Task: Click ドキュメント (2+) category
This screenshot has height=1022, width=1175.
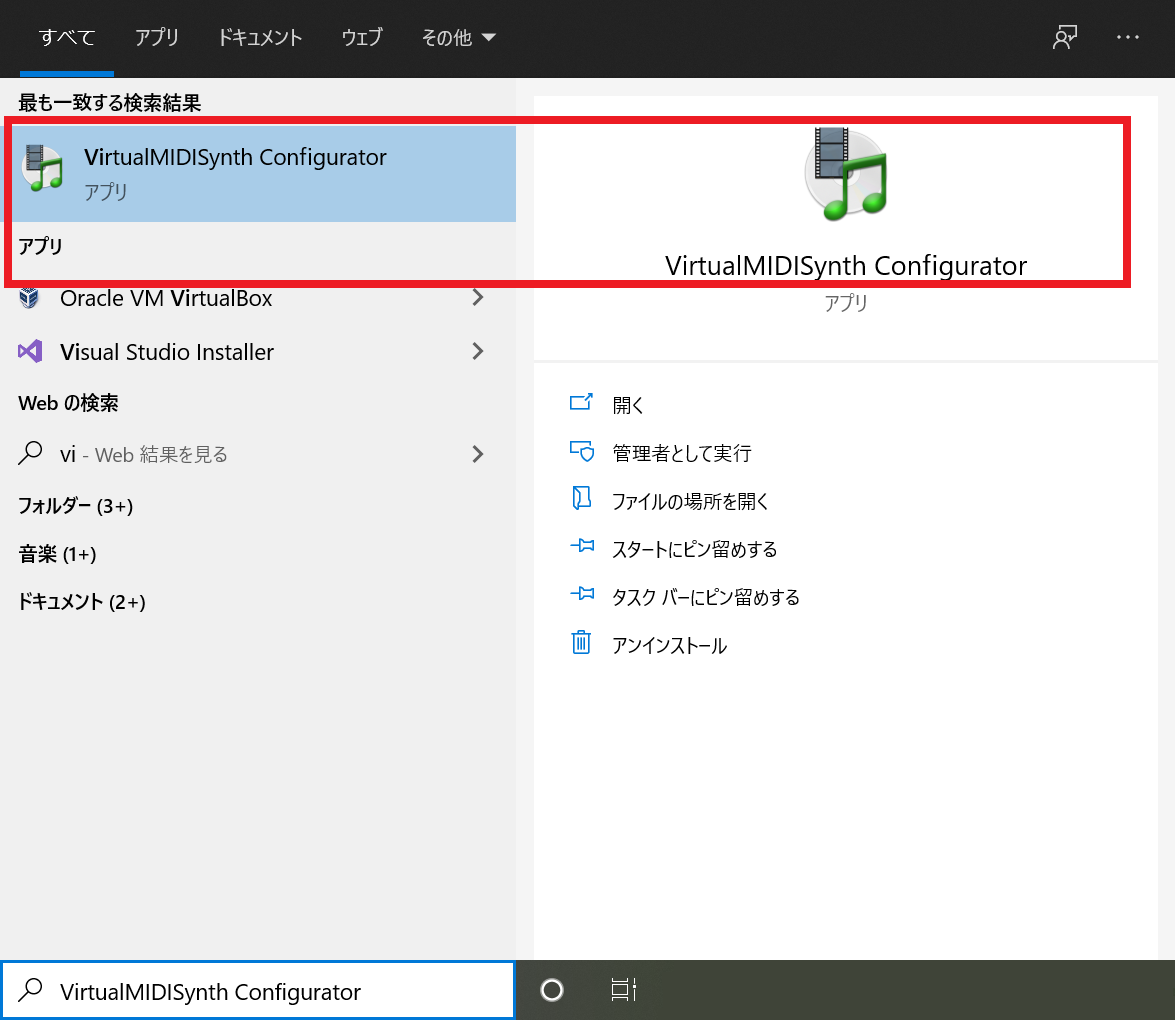Action: 82,602
